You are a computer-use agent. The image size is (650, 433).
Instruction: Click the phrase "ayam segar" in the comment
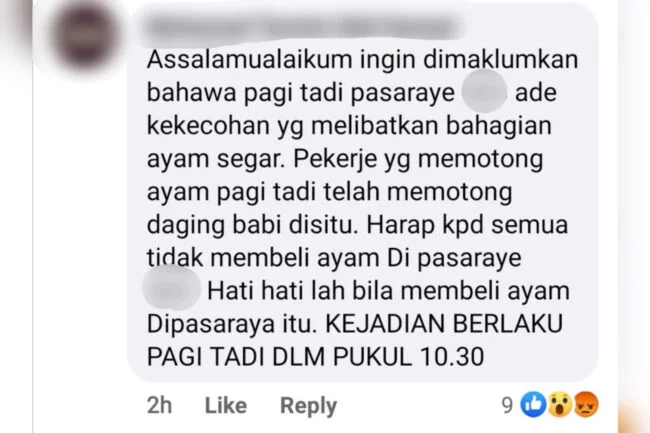point(216,160)
